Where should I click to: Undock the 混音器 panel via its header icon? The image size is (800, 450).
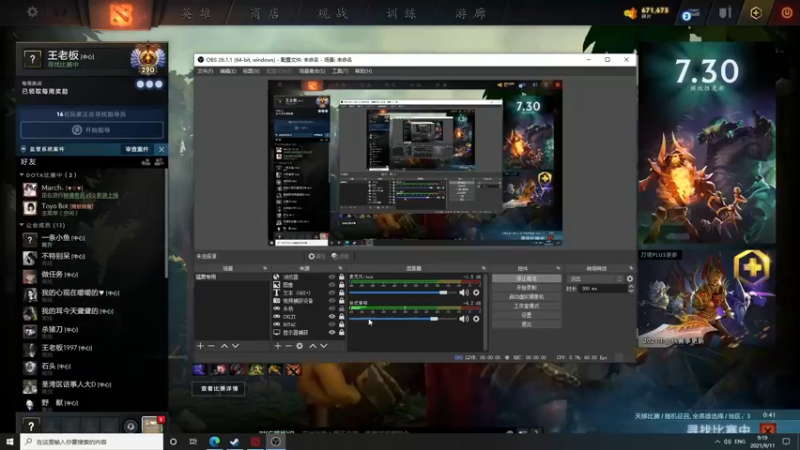(484, 268)
